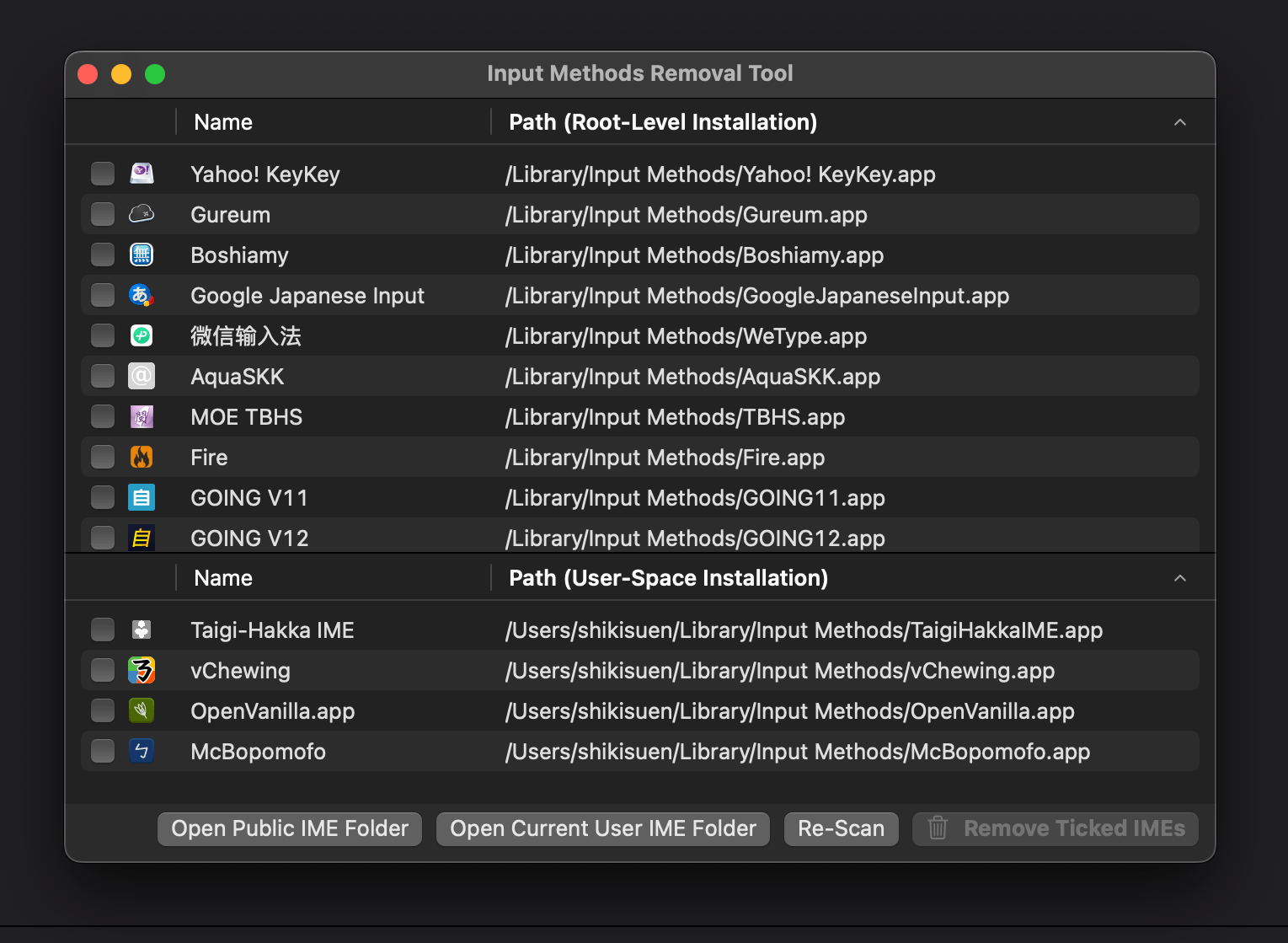This screenshot has width=1288, height=943.
Task: Tick the Taigi-Hakka IME checkbox
Action: (103, 630)
